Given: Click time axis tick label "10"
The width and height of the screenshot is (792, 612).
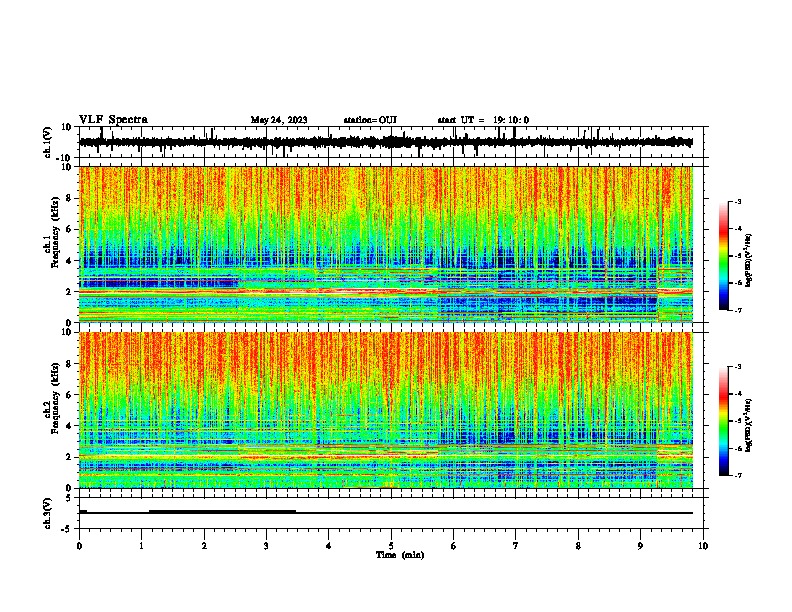Looking at the screenshot, I should click(x=703, y=546).
